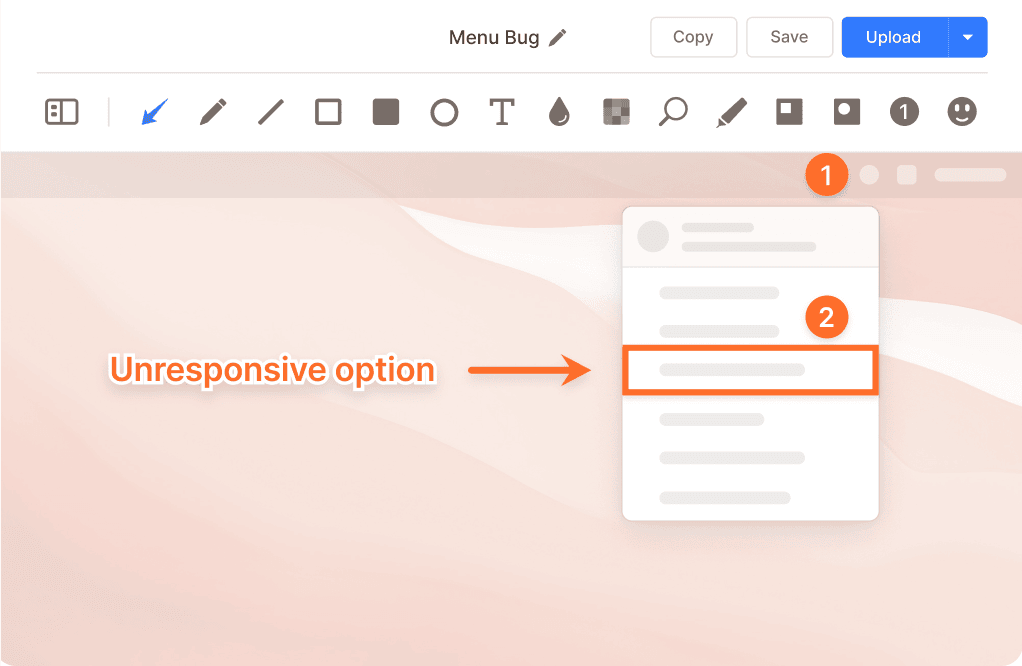Select the Pixelate tool
Image resolution: width=1022 pixels, height=666 pixels.
click(x=616, y=112)
